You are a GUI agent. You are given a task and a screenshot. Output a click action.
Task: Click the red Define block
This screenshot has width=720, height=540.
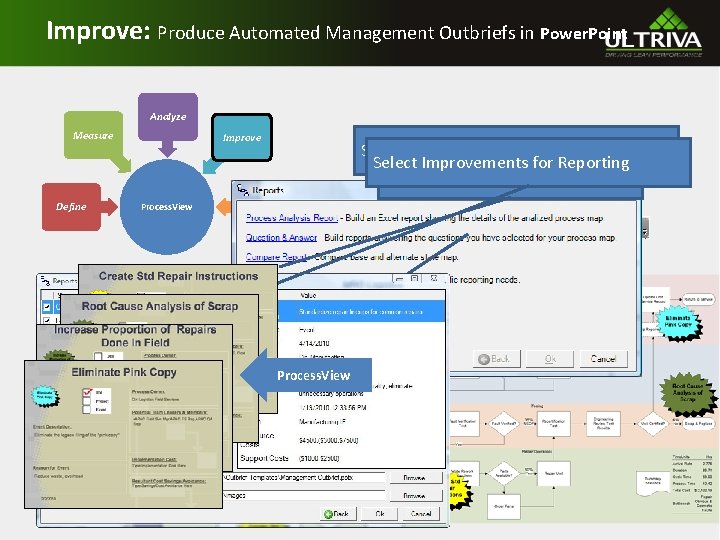click(71, 207)
